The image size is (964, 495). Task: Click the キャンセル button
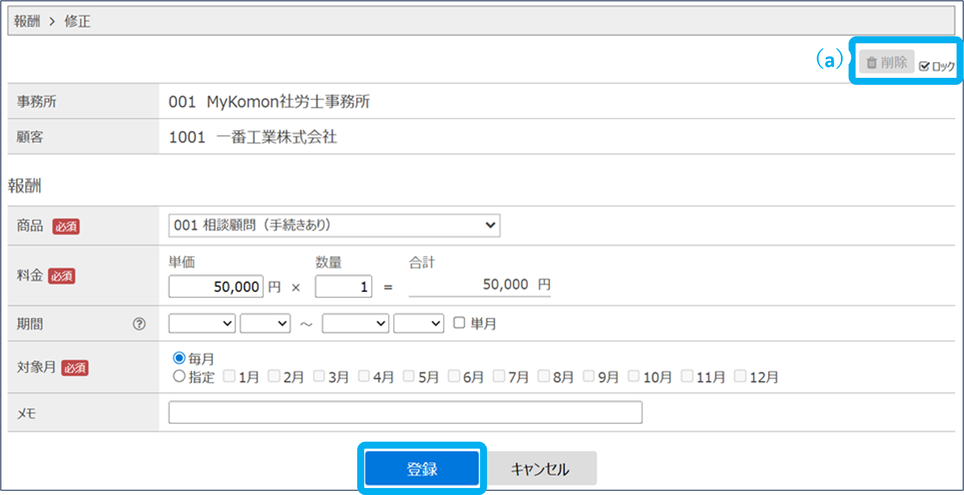(541, 469)
